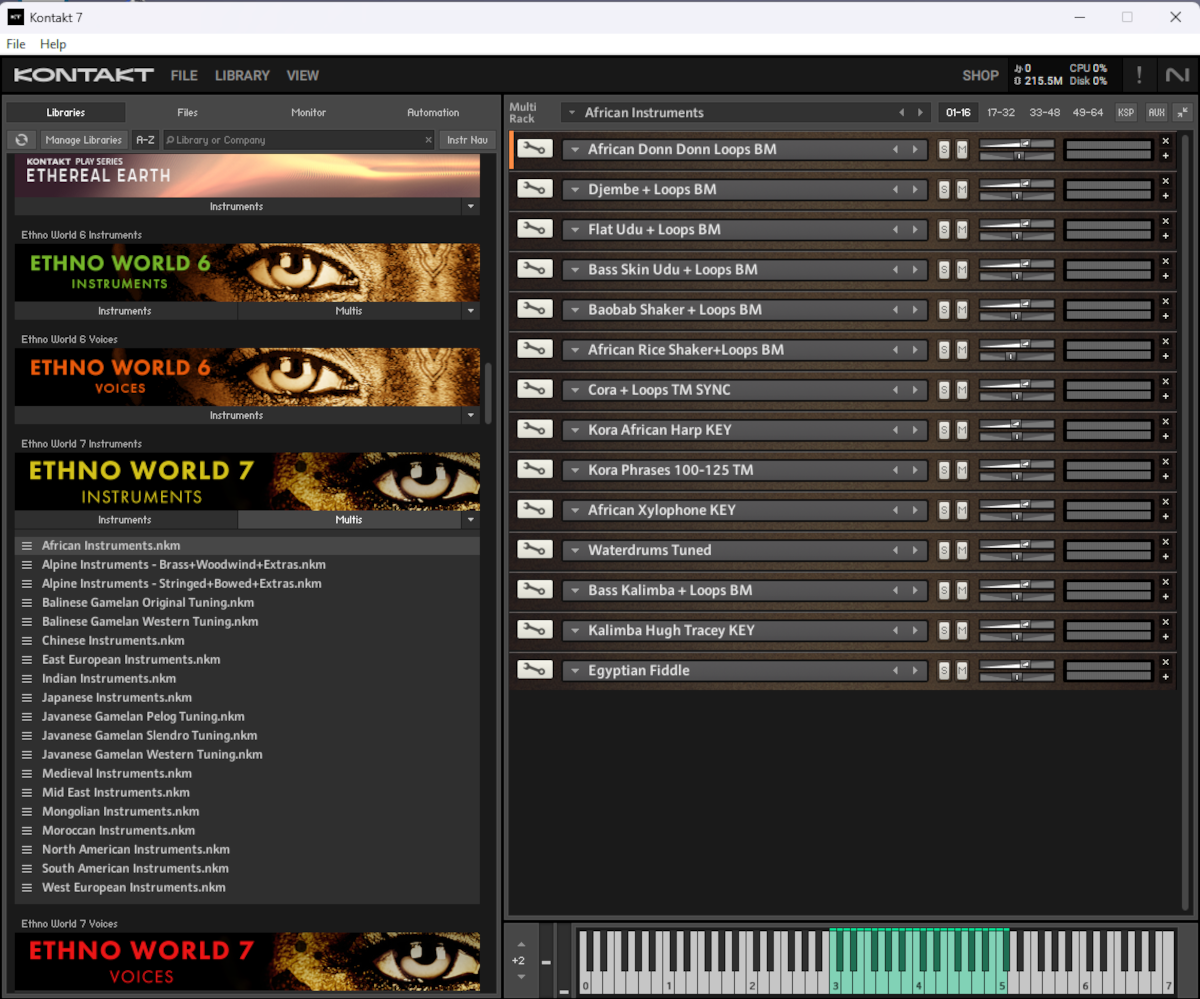Toggle the AUX sends button
Viewport: 1200px width, 999px height.
click(x=1156, y=112)
